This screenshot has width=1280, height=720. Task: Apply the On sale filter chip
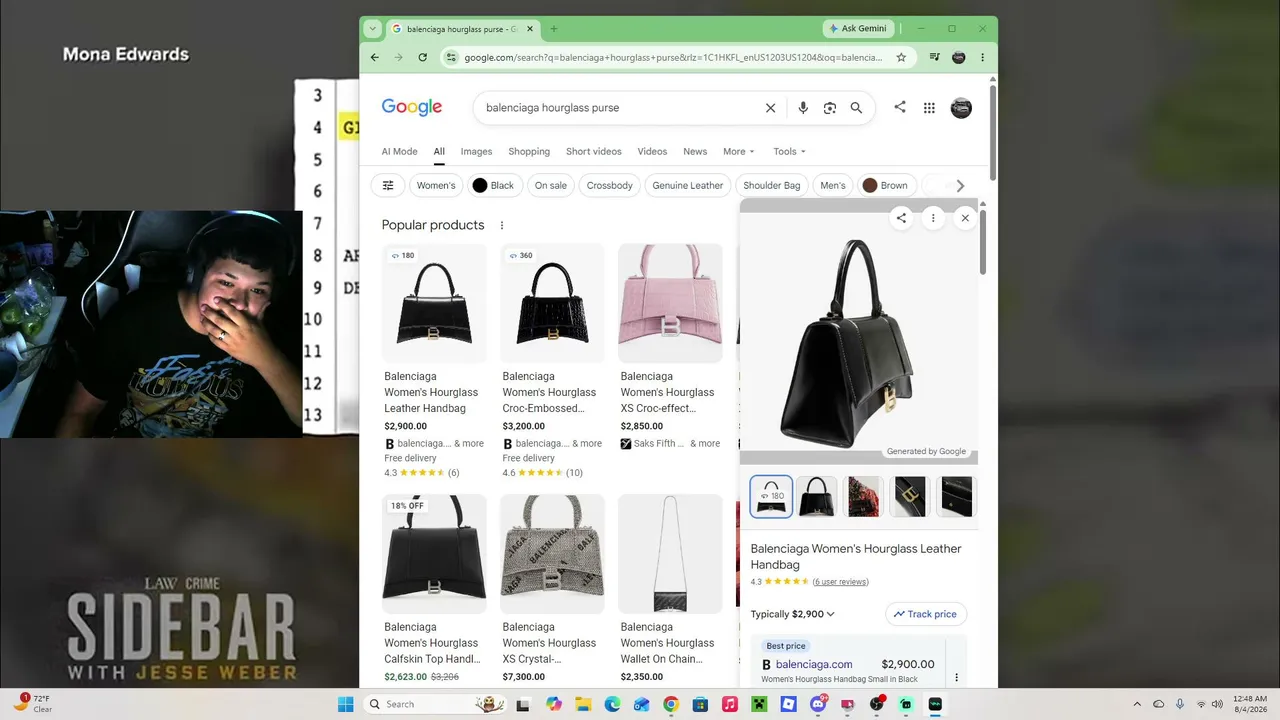(x=550, y=185)
